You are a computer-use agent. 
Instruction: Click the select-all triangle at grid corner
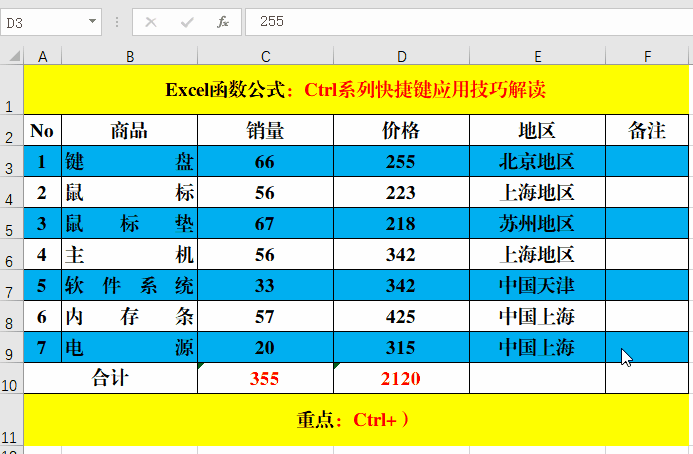15,56
